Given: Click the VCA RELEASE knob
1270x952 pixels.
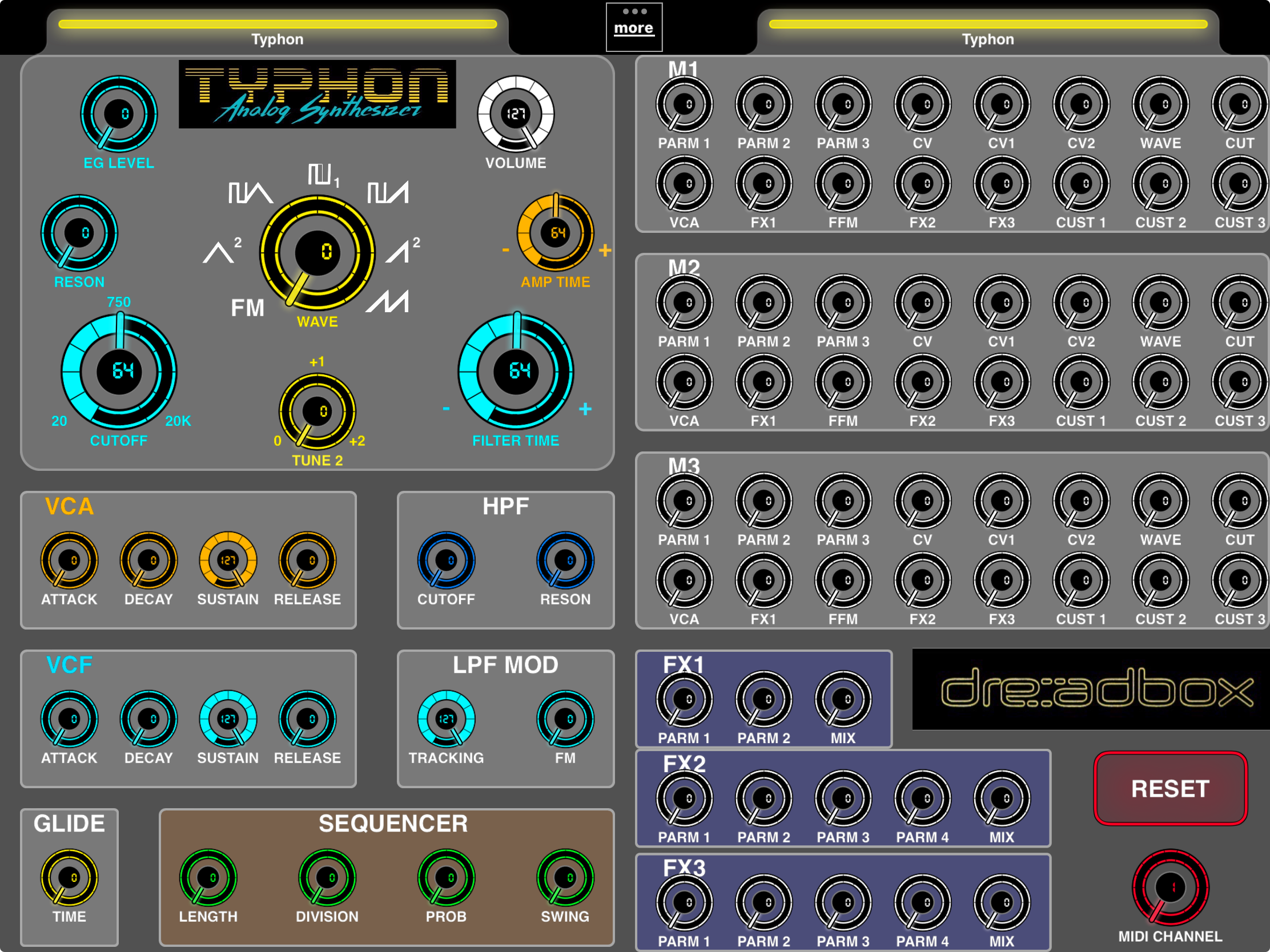Looking at the screenshot, I should (308, 560).
